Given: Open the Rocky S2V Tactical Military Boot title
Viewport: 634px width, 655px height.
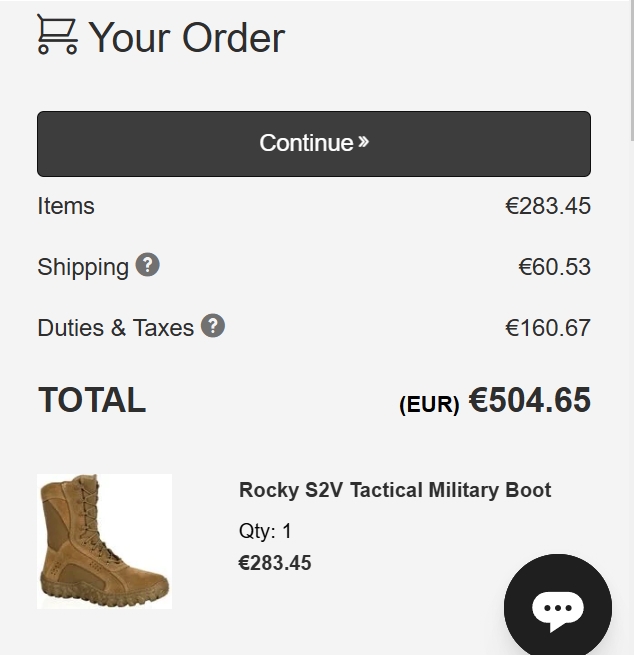Looking at the screenshot, I should tap(395, 490).
